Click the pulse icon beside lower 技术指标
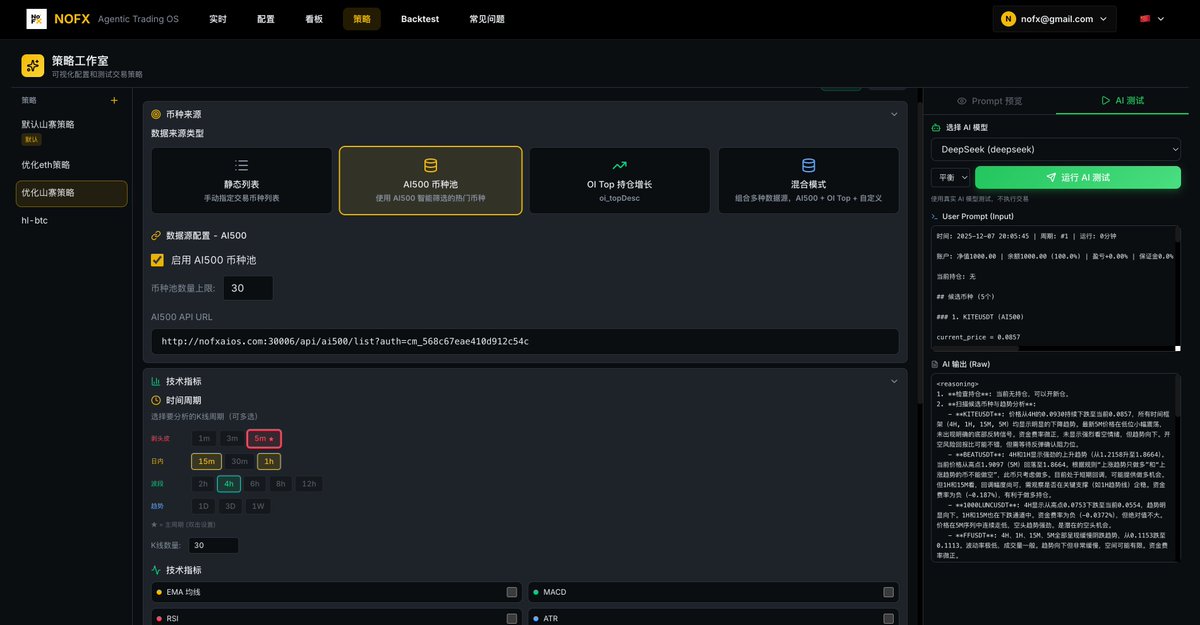 pos(156,570)
